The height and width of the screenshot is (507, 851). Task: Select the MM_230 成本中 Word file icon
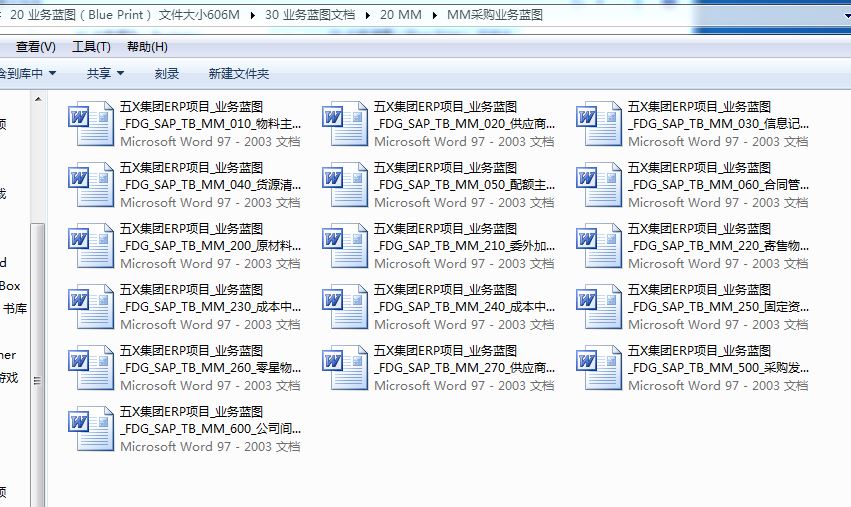(x=91, y=307)
